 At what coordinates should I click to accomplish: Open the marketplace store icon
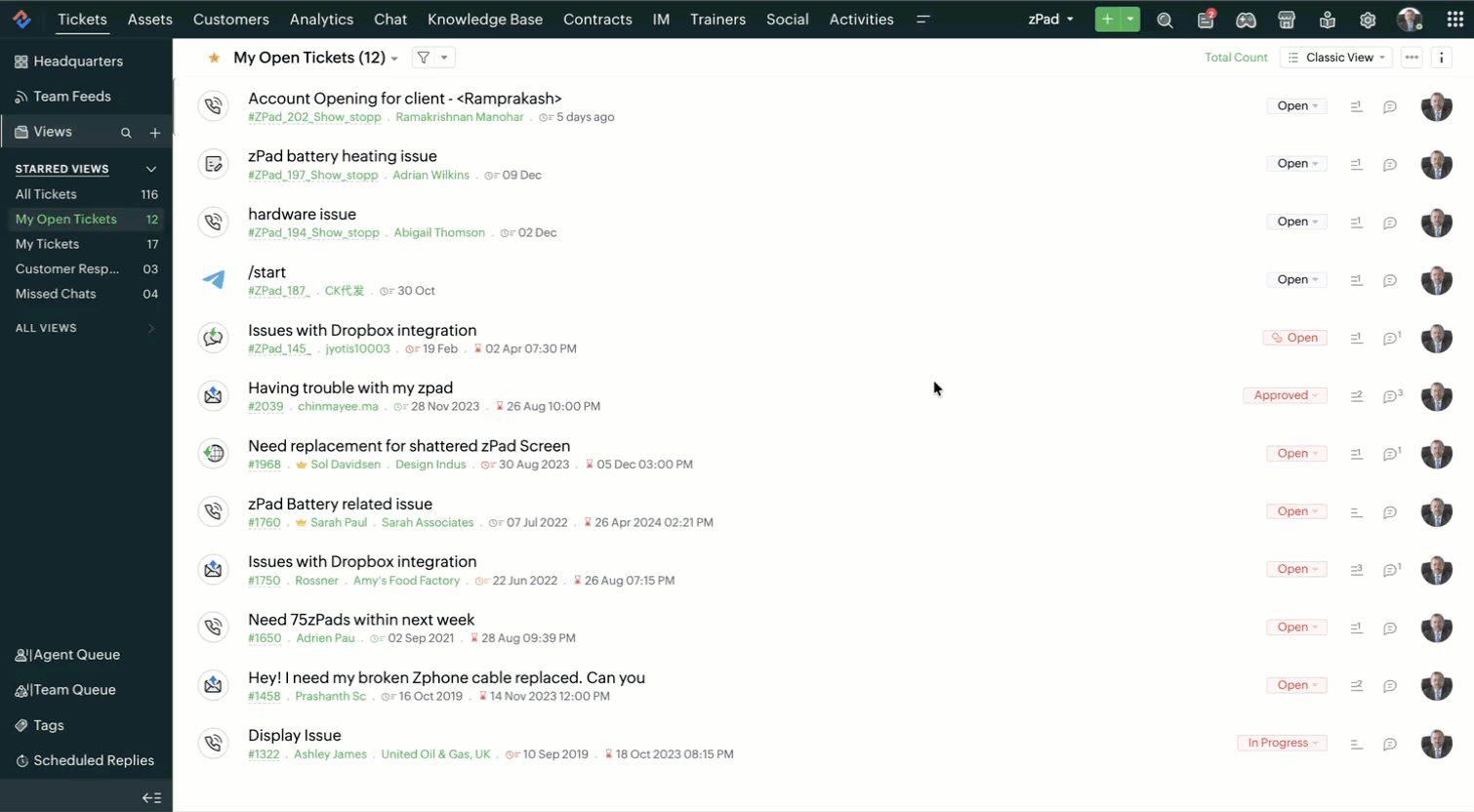(x=1287, y=20)
